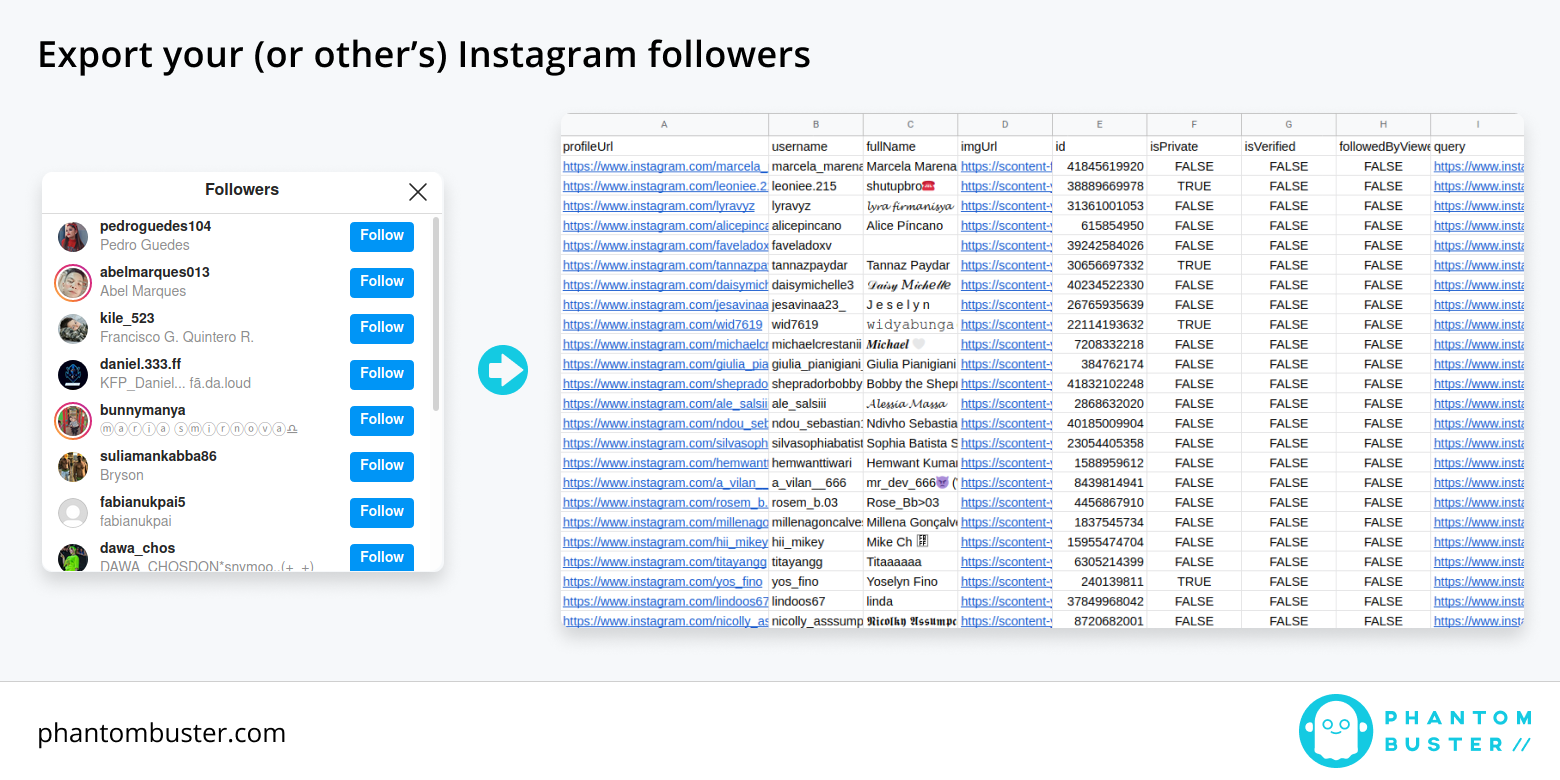1560x780 pixels.
Task: Click username cell alicepincano
Action: (x=816, y=226)
